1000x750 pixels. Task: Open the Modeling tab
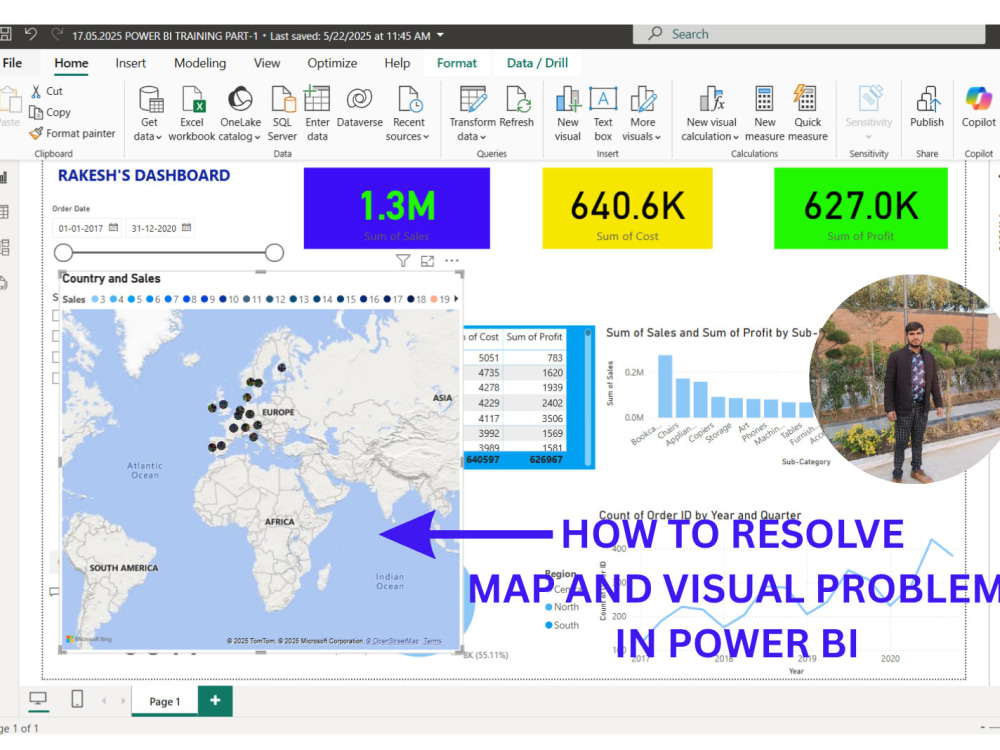pos(200,63)
